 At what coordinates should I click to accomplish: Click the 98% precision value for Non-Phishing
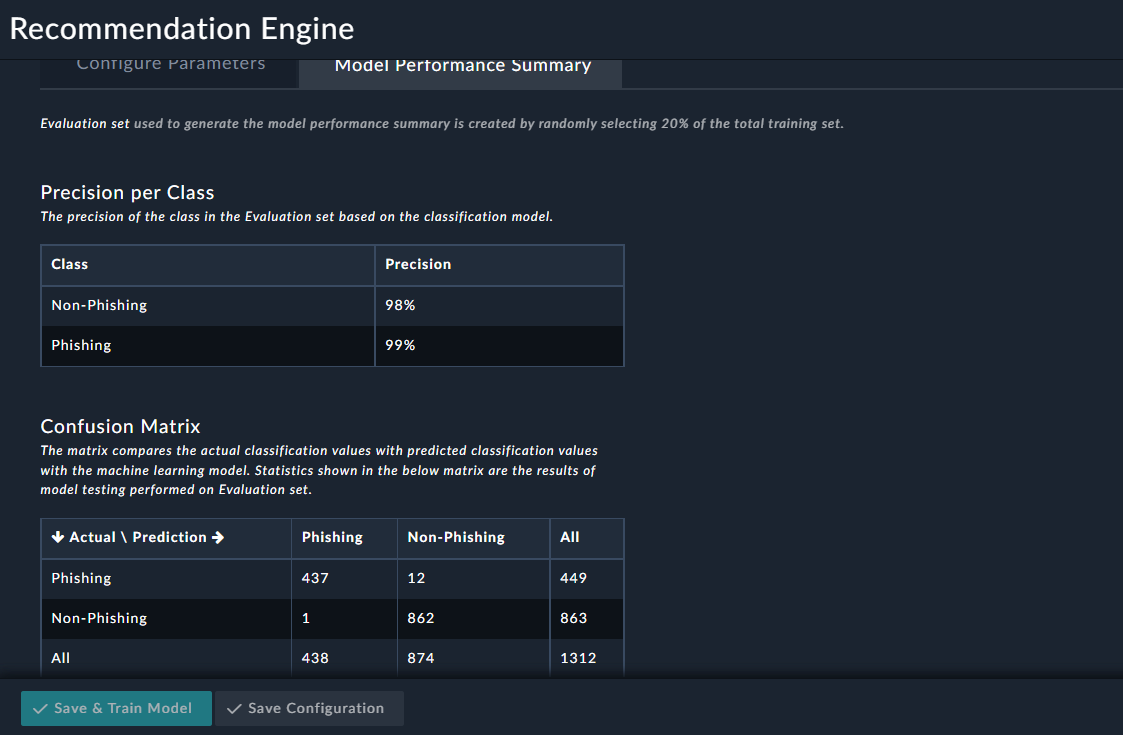(399, 305)
